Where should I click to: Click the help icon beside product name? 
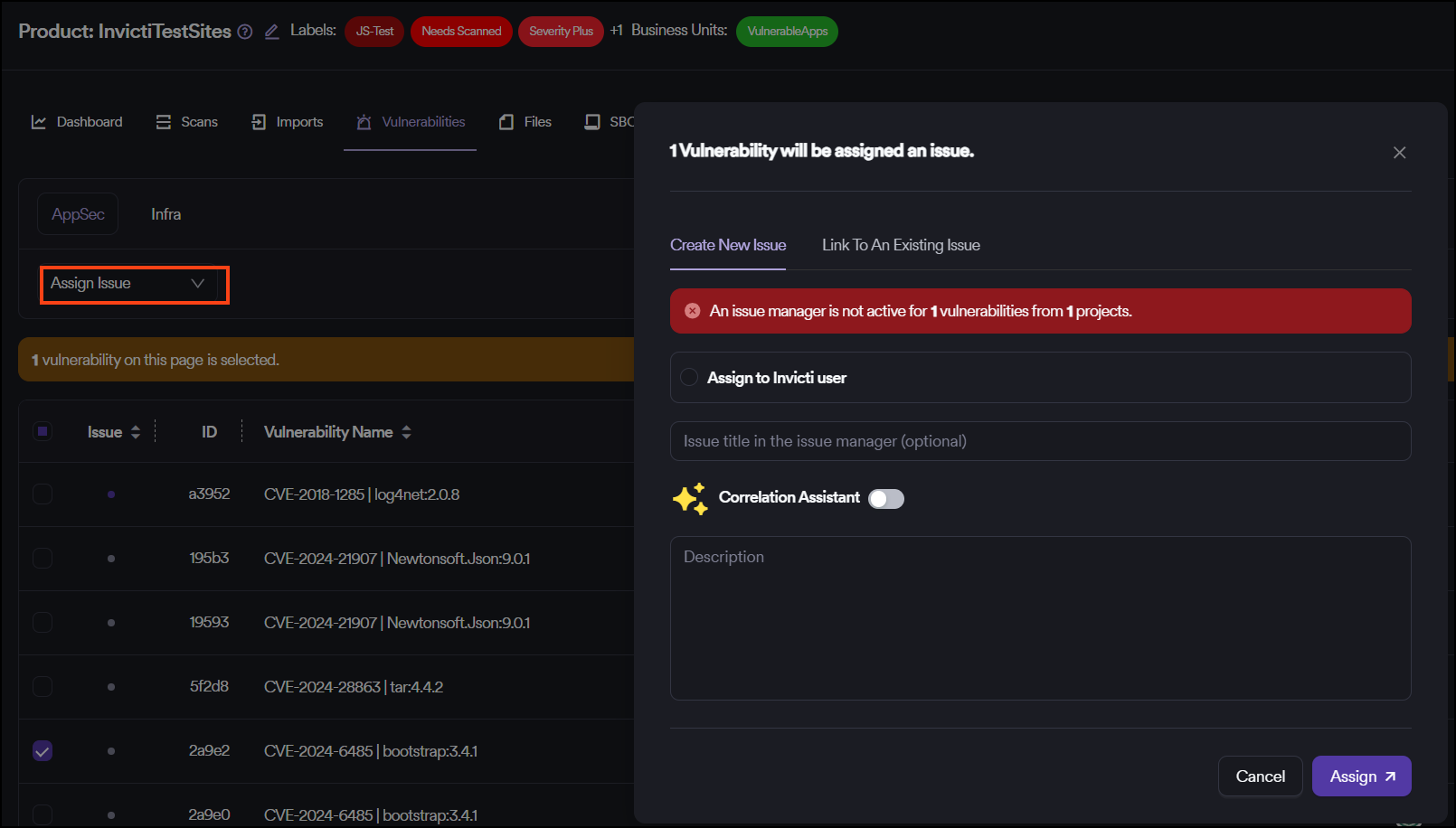pyautogui.click(x=244, y=32)
